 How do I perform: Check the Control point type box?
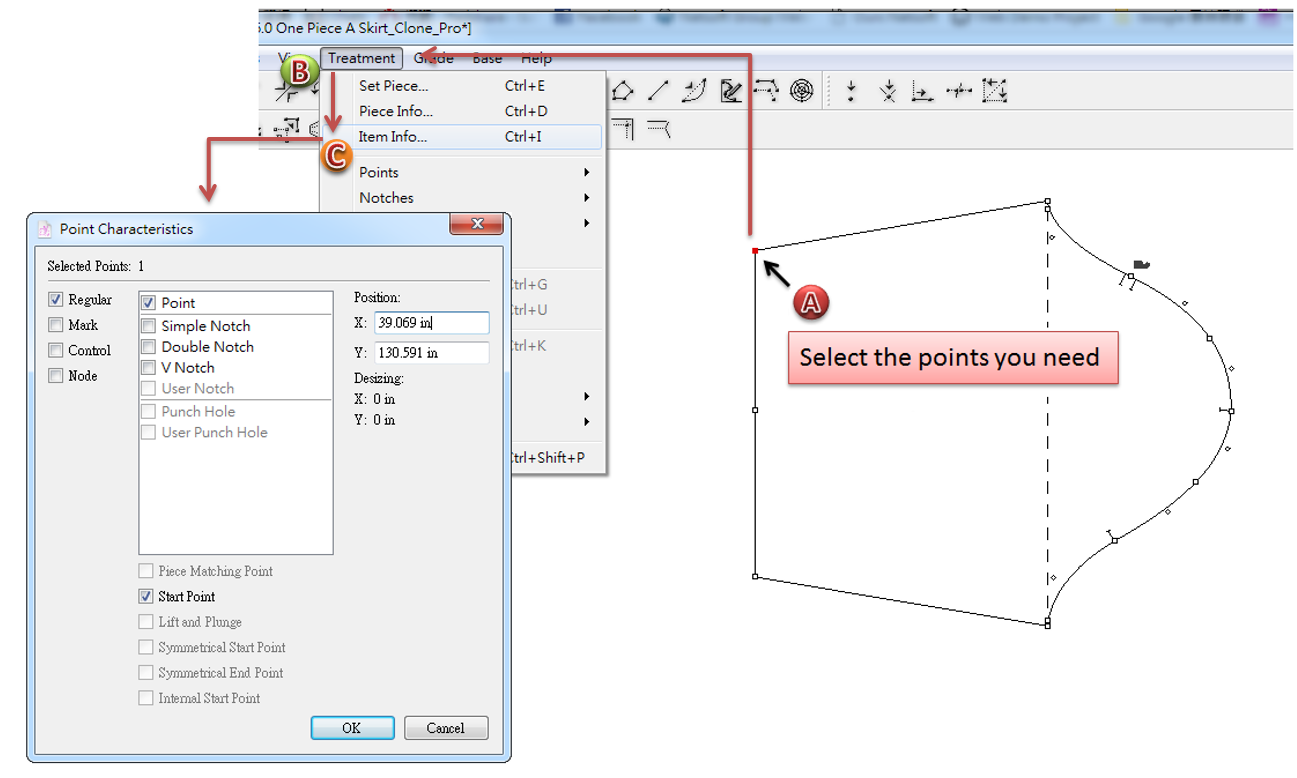(56, 350)
